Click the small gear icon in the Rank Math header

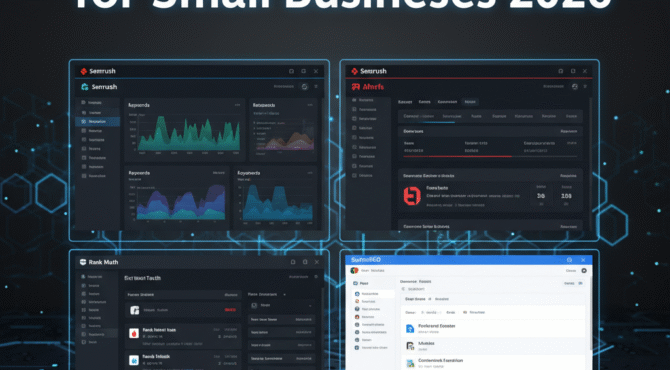click(x=316, y=277)
